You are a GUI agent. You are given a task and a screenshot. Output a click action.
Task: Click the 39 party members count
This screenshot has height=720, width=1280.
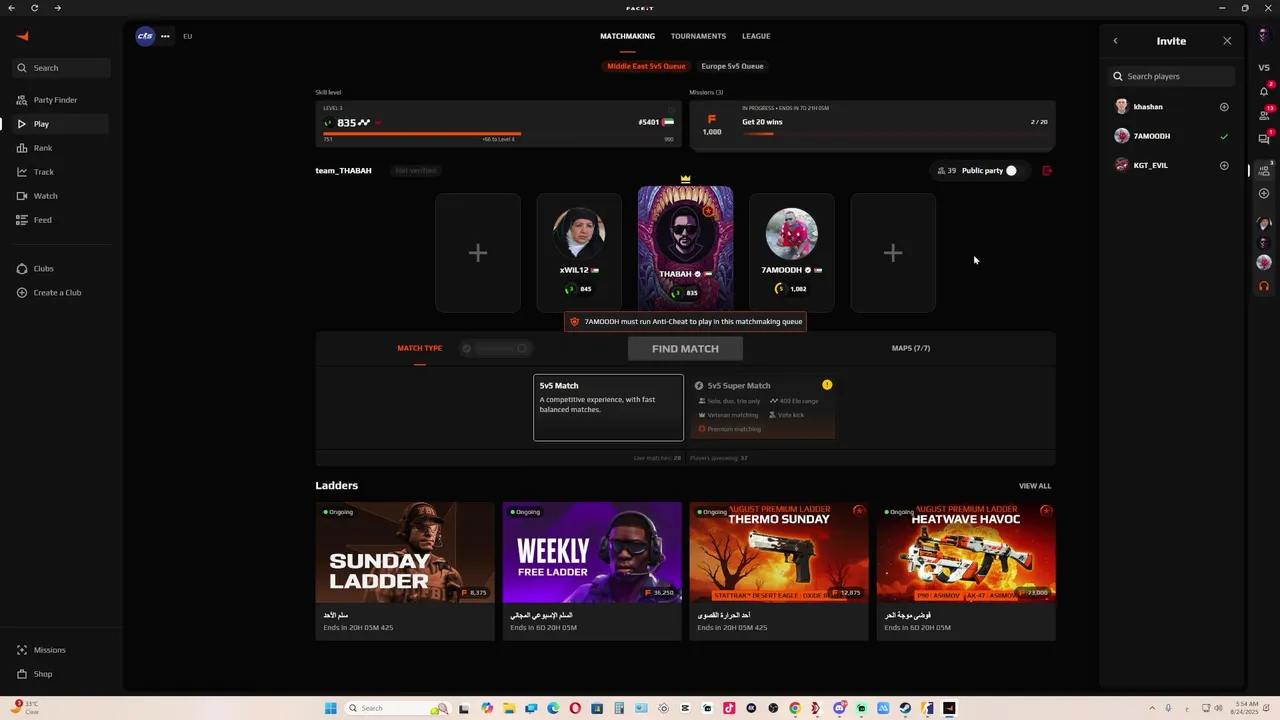pyautogui.click(x=946, y=171)
